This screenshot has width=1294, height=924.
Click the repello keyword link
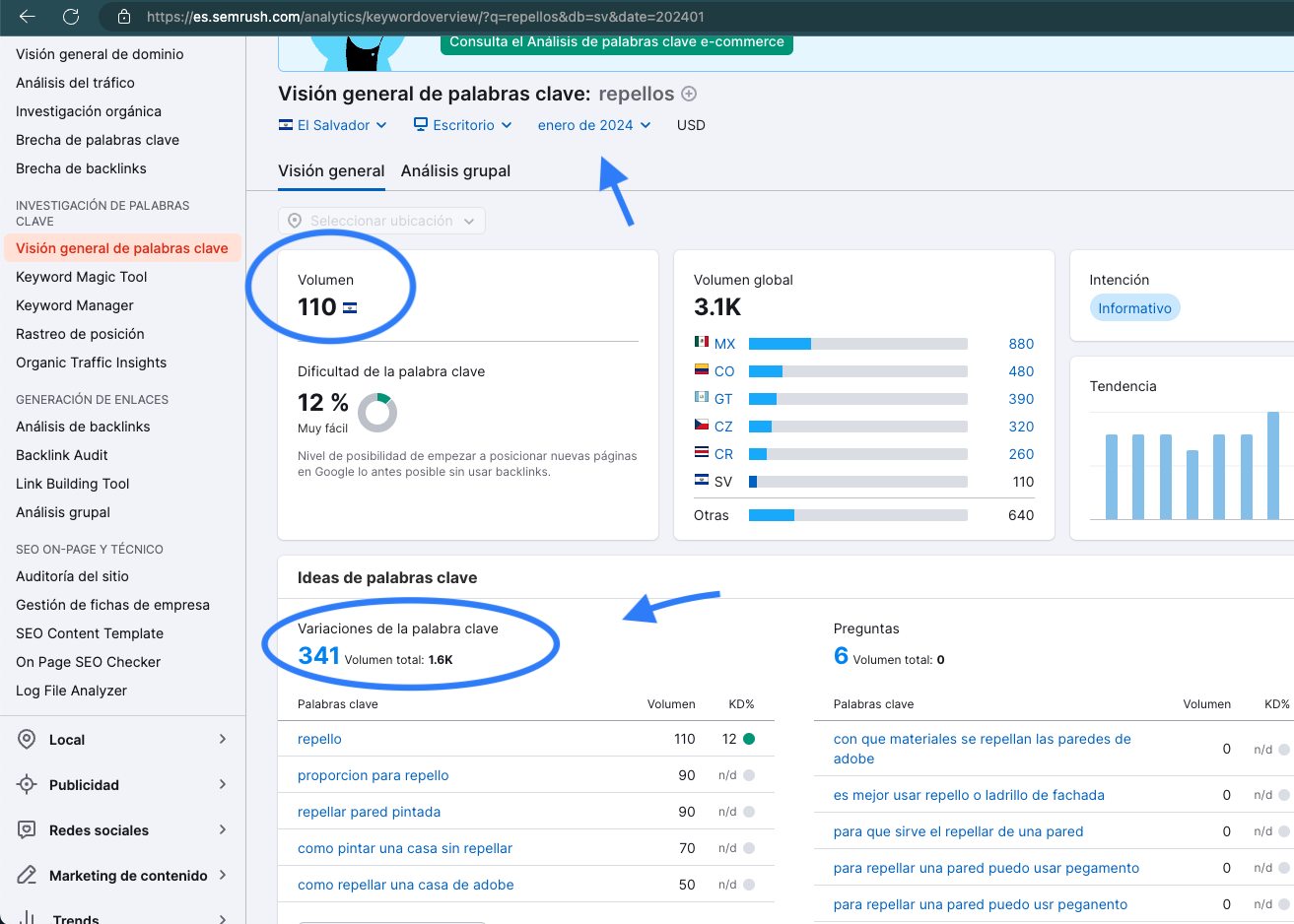coord(319,739)
